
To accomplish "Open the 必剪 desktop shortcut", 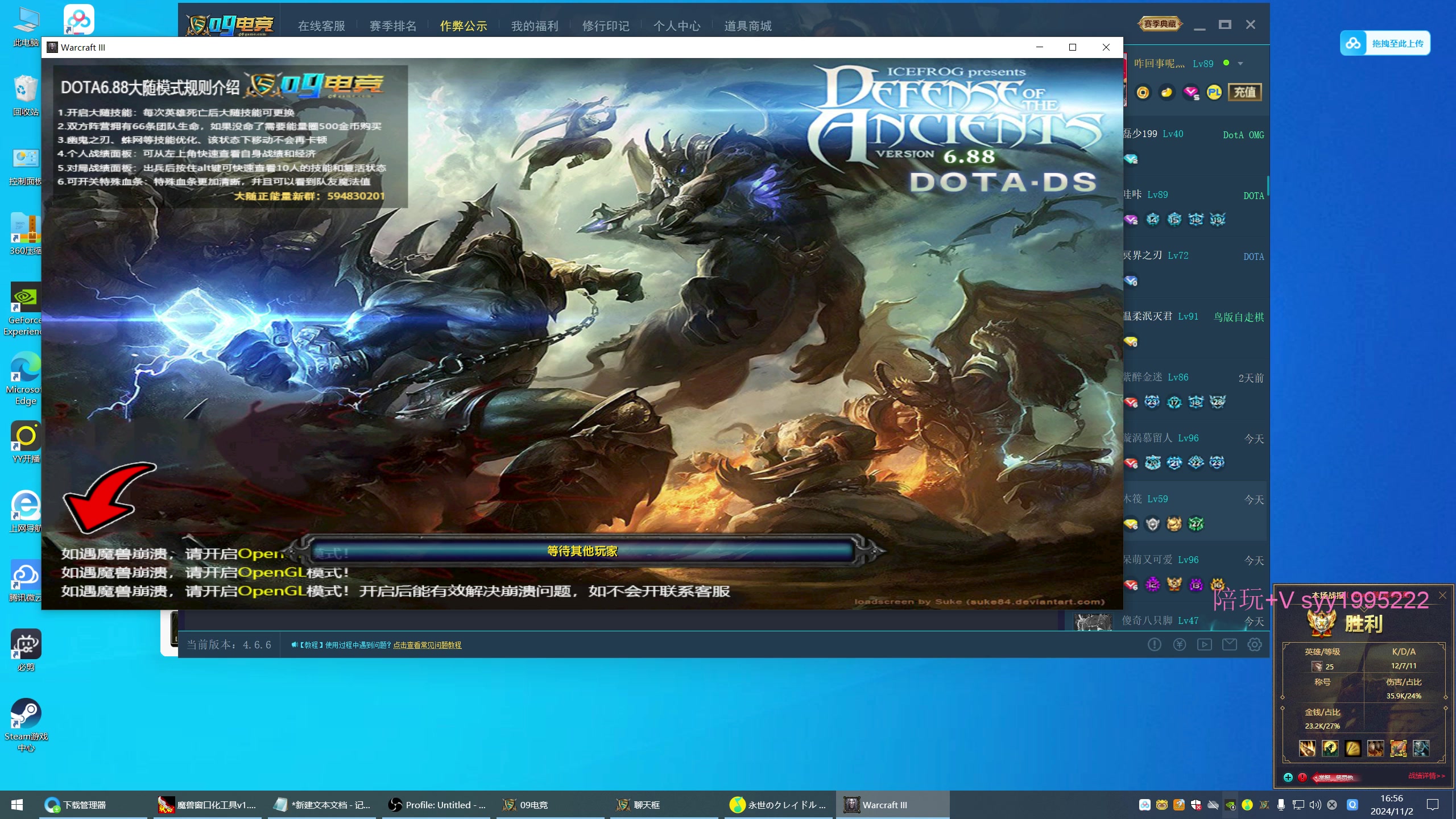I will click(26, 650).
